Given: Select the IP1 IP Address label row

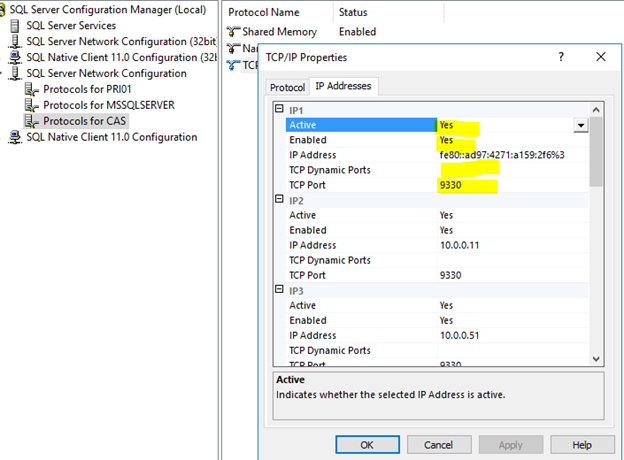Looking at the screenshot, I should coord(312,155).
